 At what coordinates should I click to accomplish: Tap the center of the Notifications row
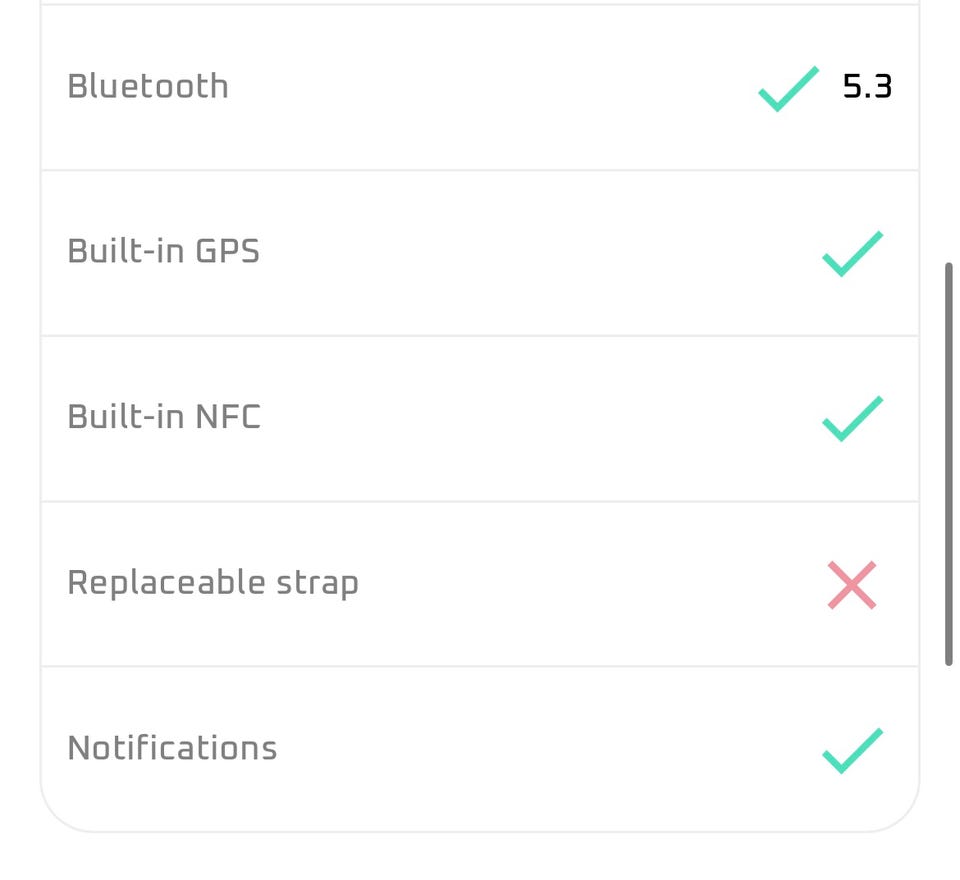(x=480, y=748)
